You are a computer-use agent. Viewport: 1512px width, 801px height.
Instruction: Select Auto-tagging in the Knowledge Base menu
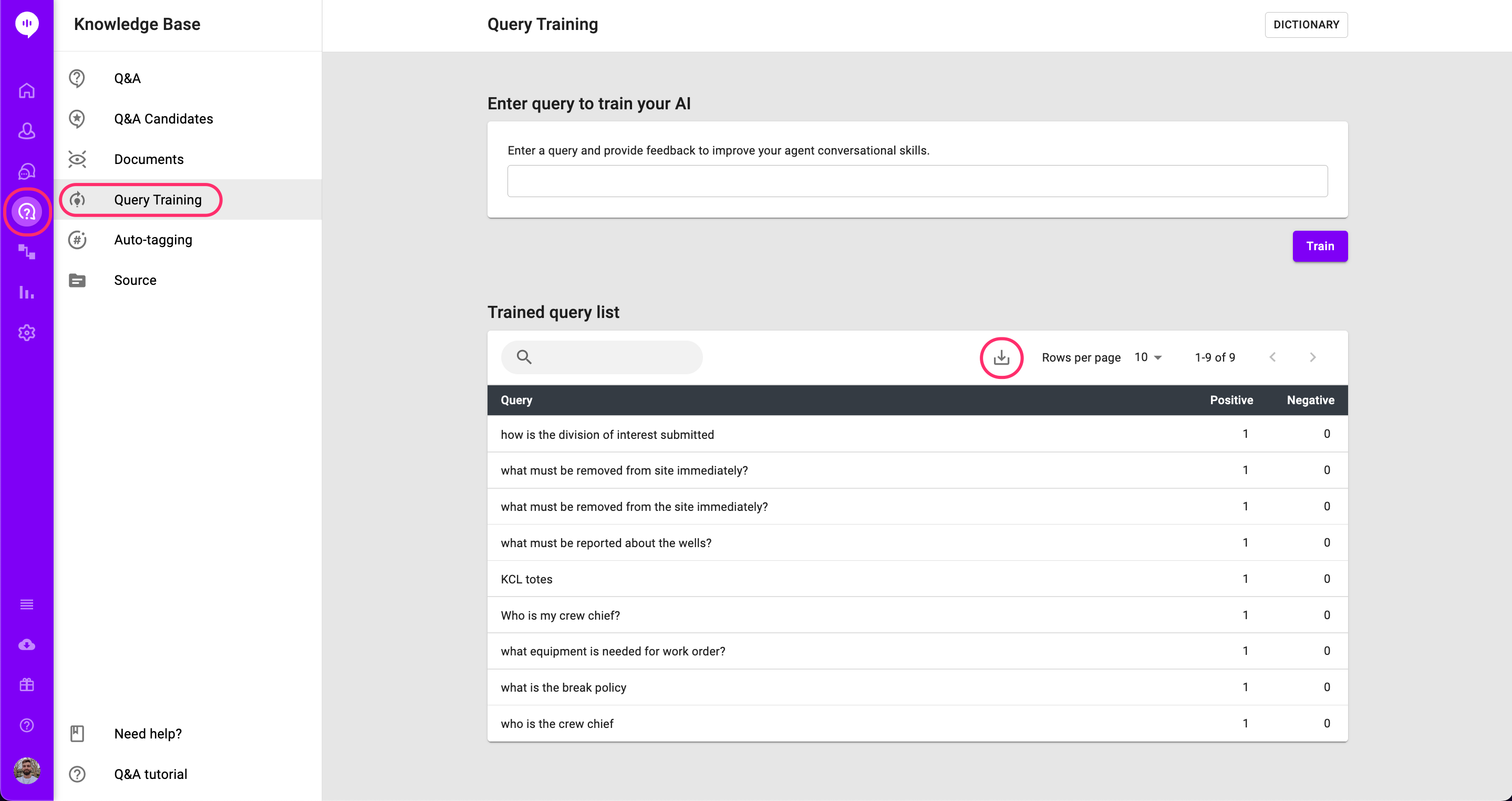[152, 240]
